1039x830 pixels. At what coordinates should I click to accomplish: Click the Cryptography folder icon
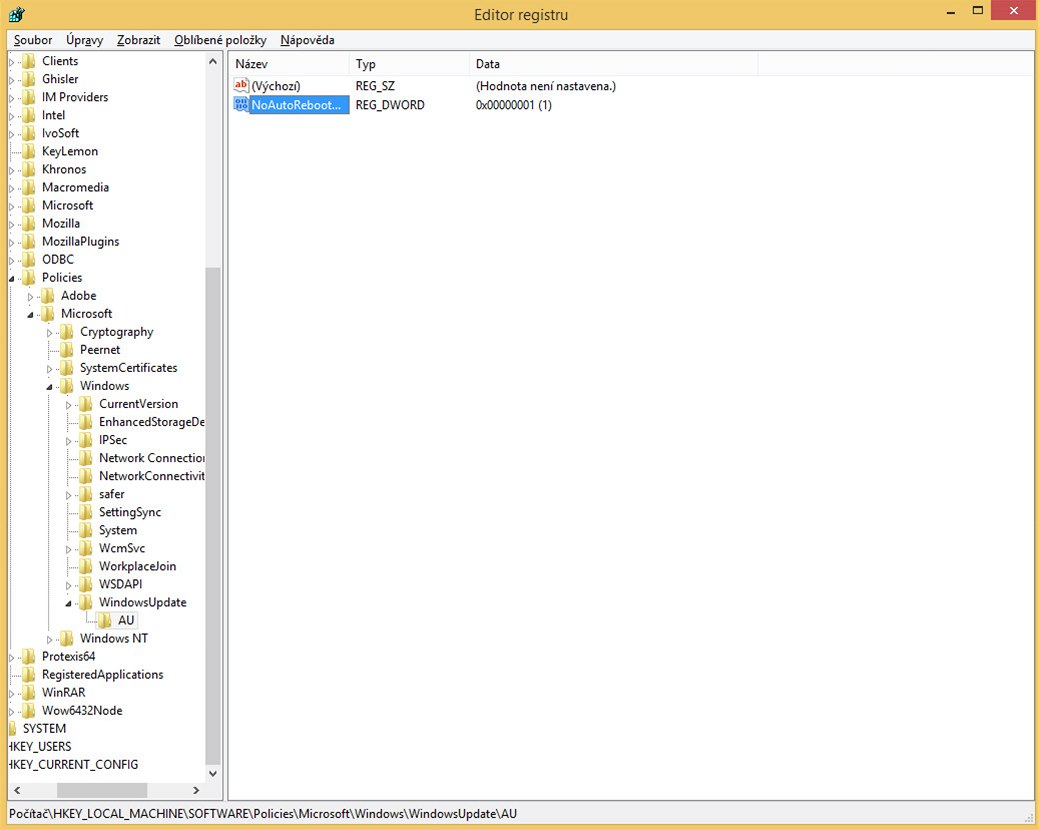(67, 332)
